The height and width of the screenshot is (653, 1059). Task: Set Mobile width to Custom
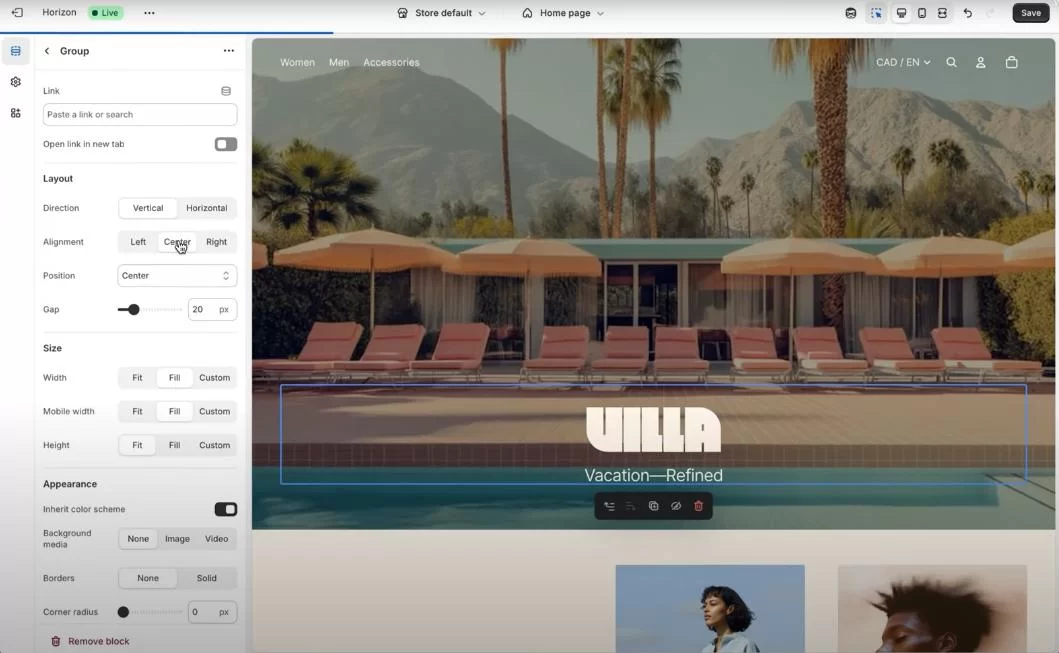[x=215, y=411]
